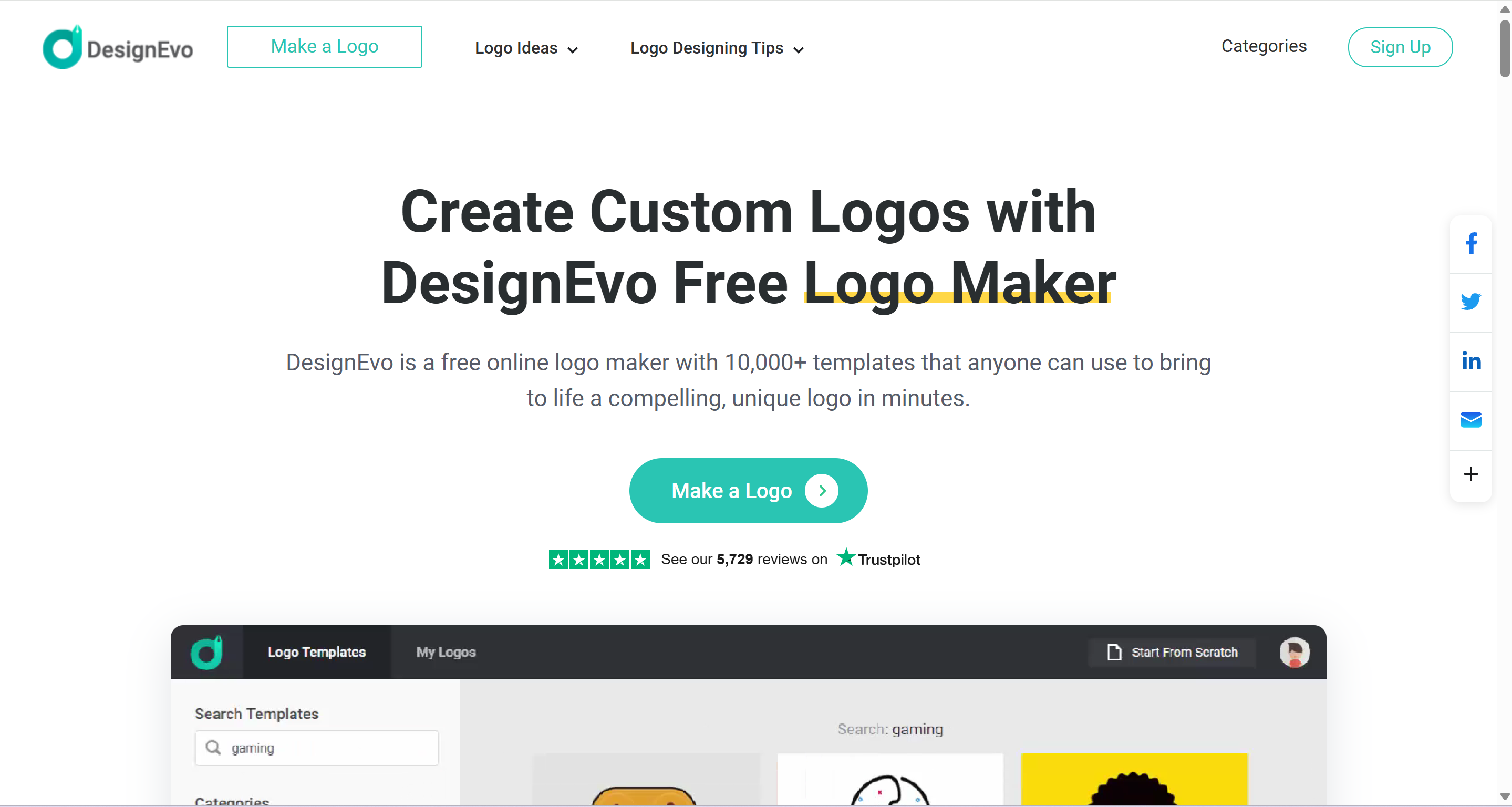
Task: Expand the Logo Designing Tips dropdown
Action: (x=716, y=48)
